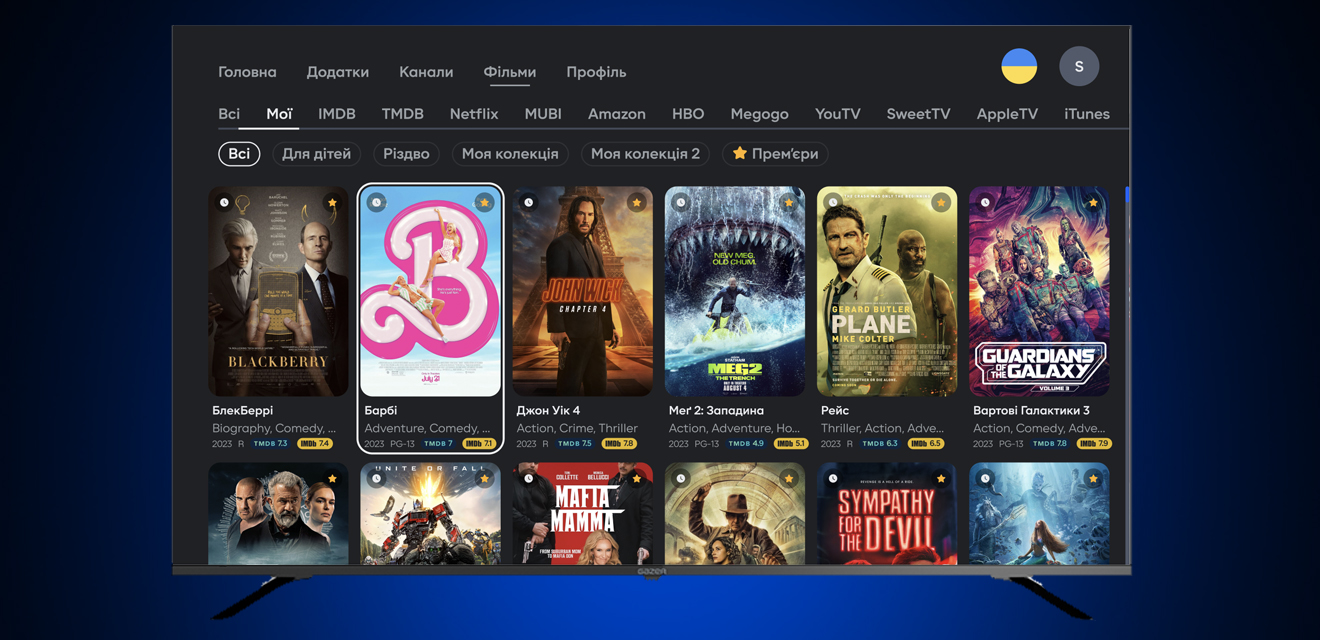This screenshot has height=640, width=1320.
Task: Click the star icon on Indiana Jones poster
Action: coord(789,479)
